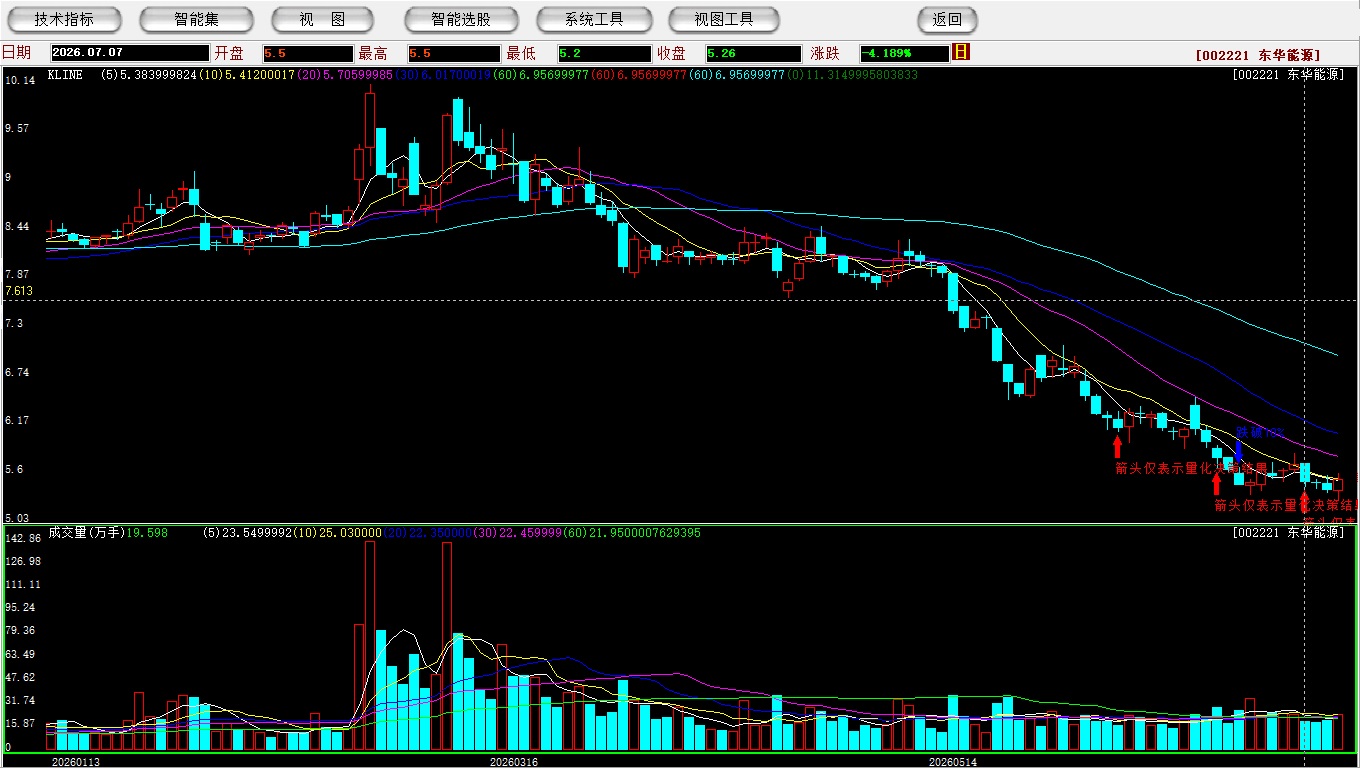Click the 返回 button
Screen dimensions: 1360x768
point(947,19)
